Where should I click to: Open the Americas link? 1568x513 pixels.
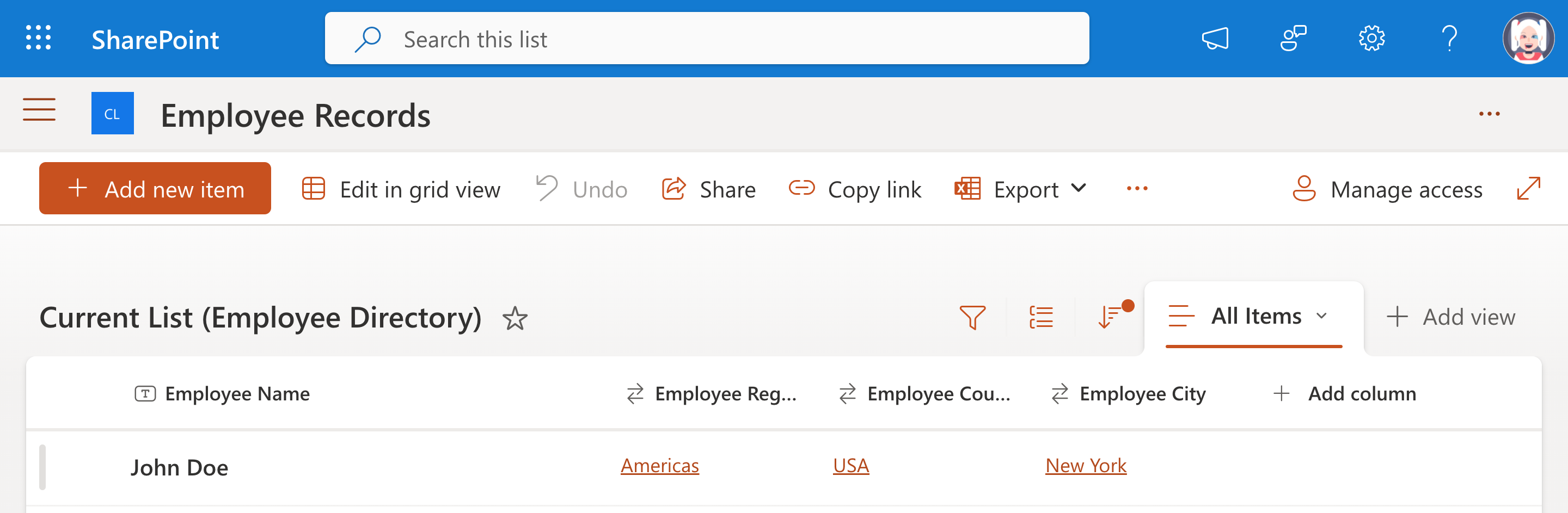coord(660,466)
